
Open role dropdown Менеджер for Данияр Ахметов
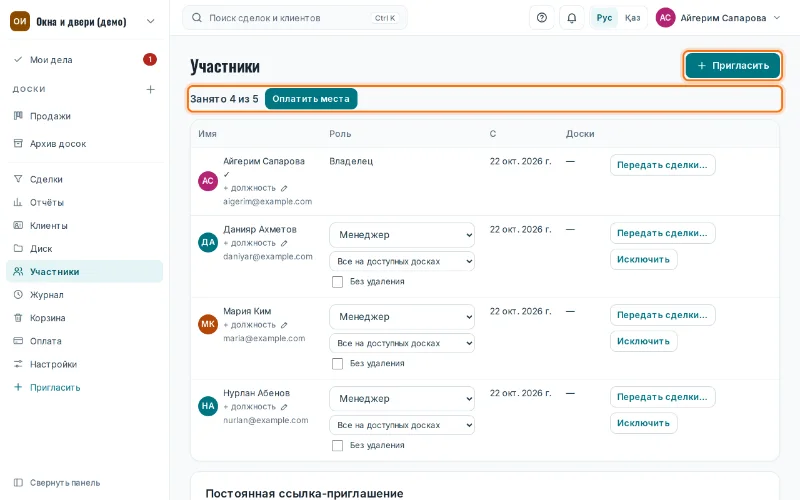point(402,235)
